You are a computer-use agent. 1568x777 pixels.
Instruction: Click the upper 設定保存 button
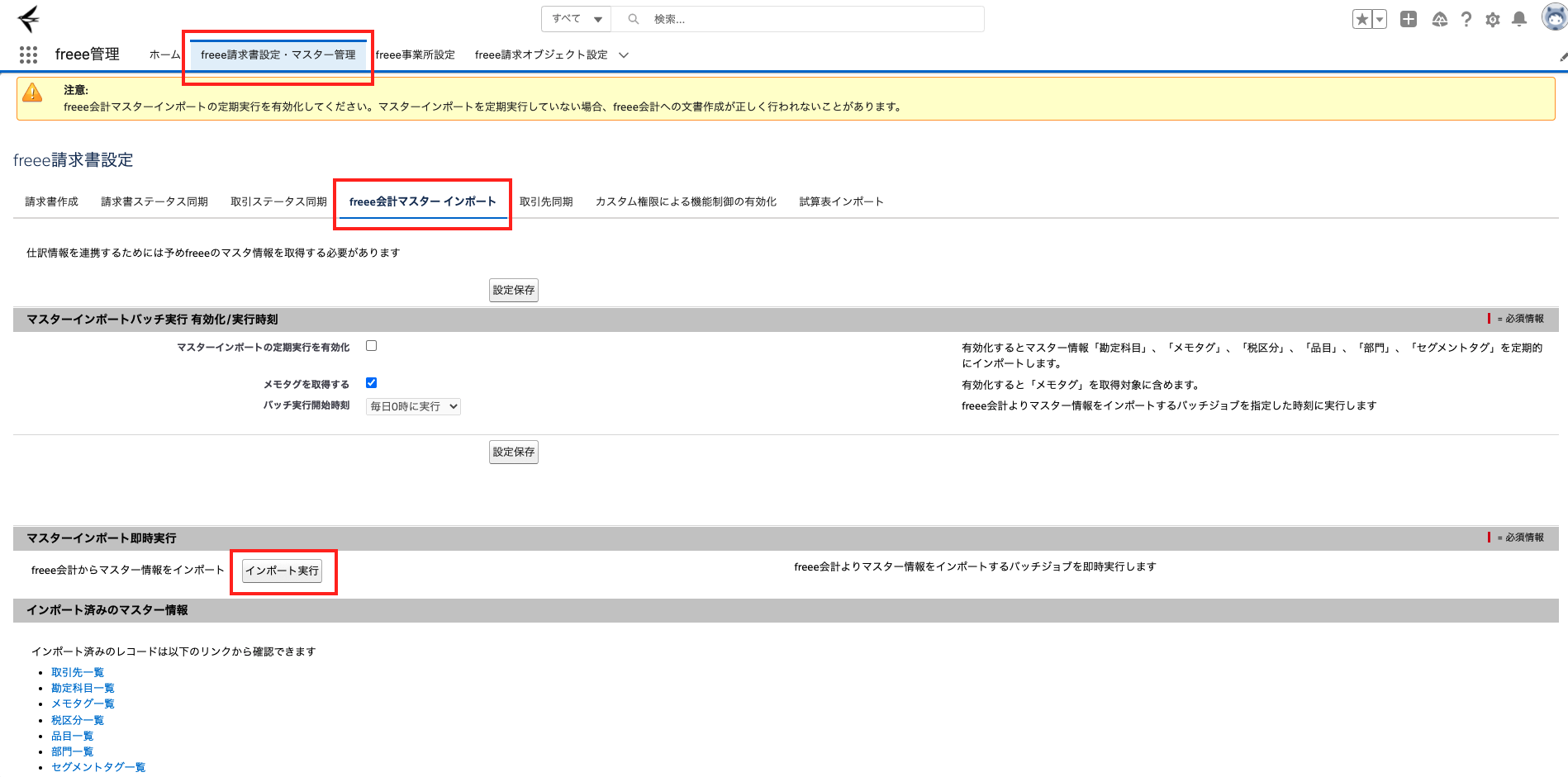click(x=514, y=290)
